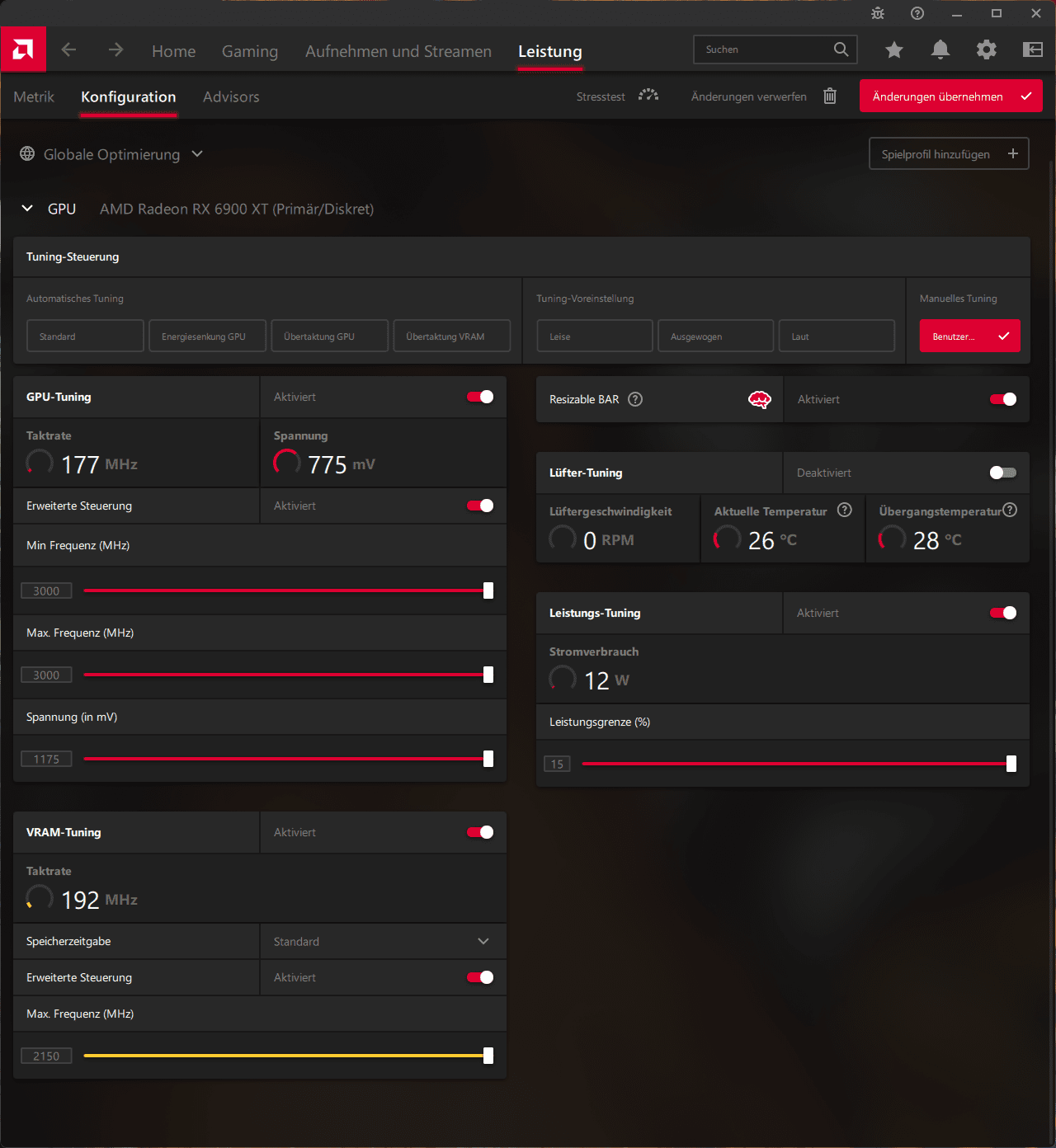
Task: Select Benutzer manual tuning button
Action: (x=970, y=336)
